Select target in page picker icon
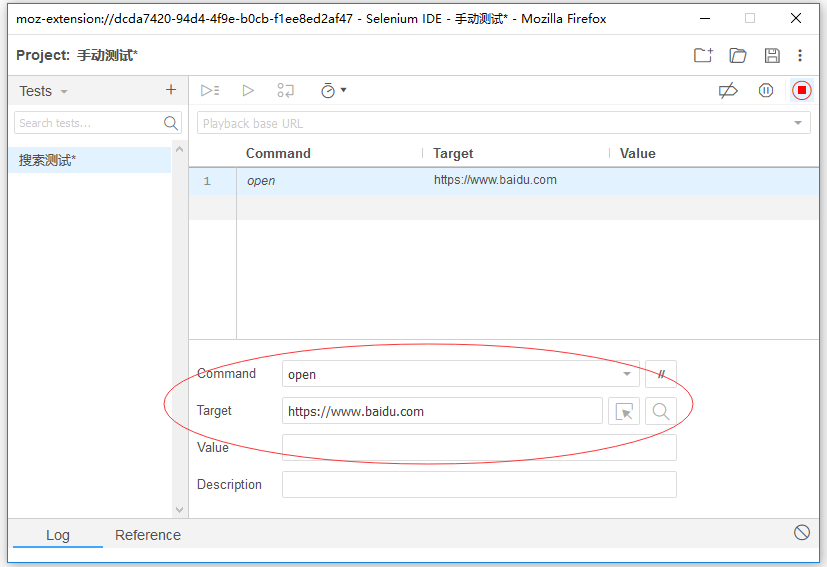 point(624,411)
